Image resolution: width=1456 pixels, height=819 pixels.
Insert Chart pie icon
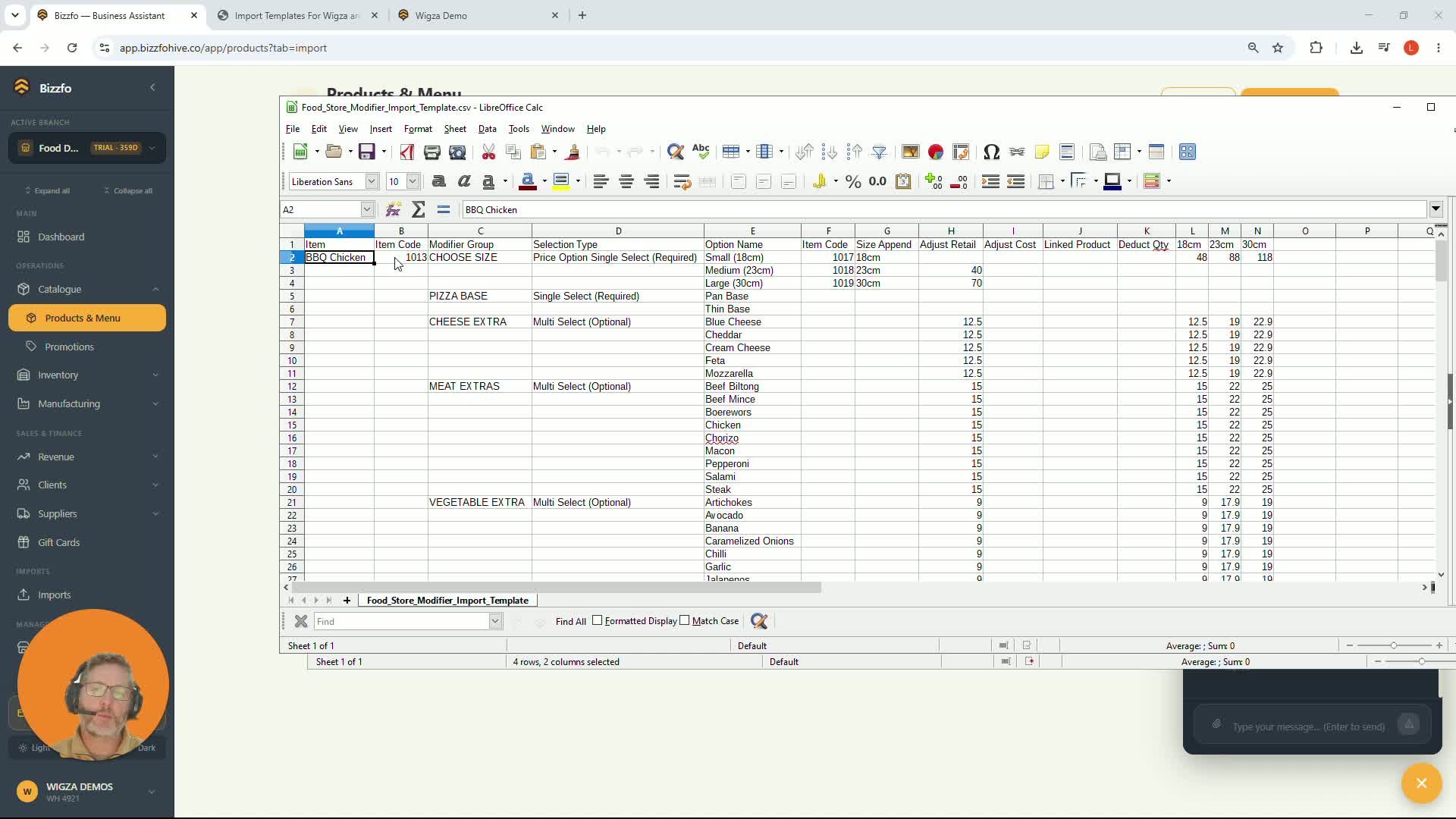936,152
